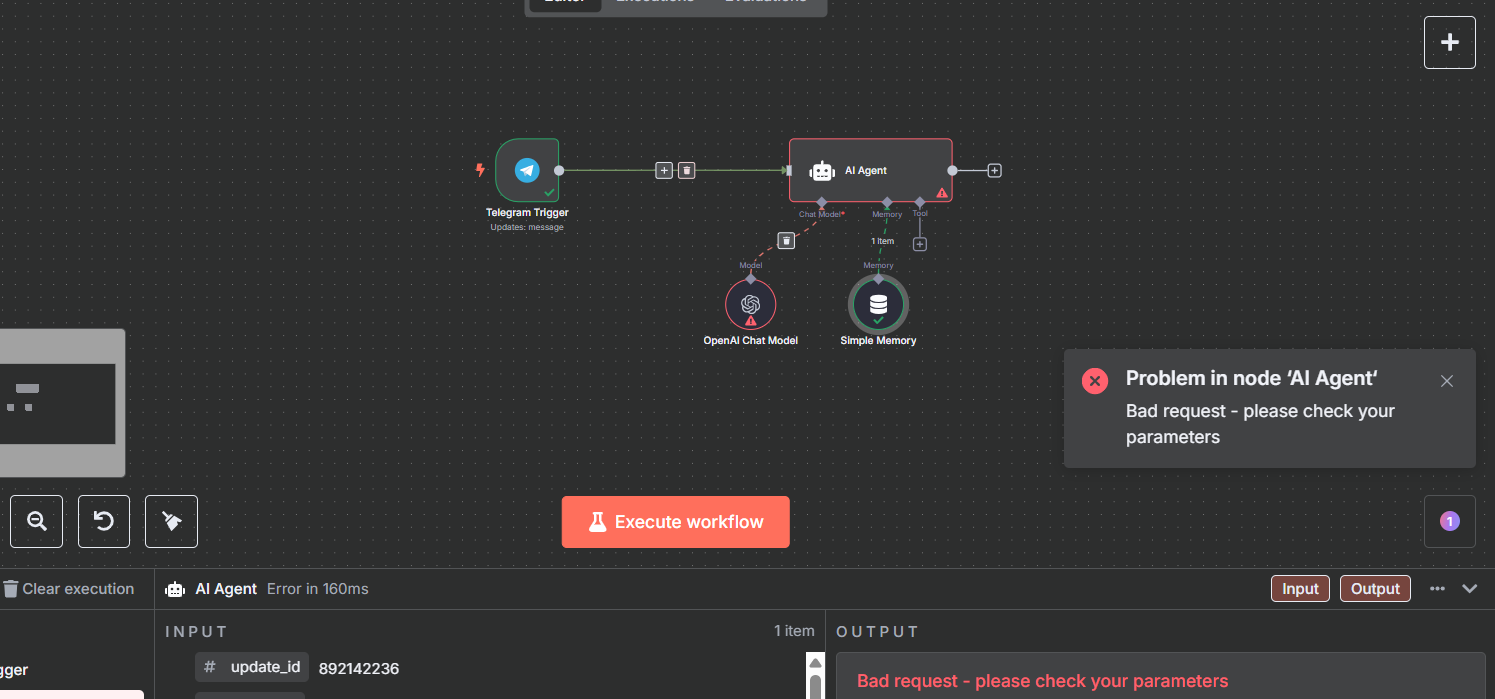Click the AI Agent output connector dot
Image resolution: width=1495 pixels, height=699 pixels.
[x=952, y=170]
